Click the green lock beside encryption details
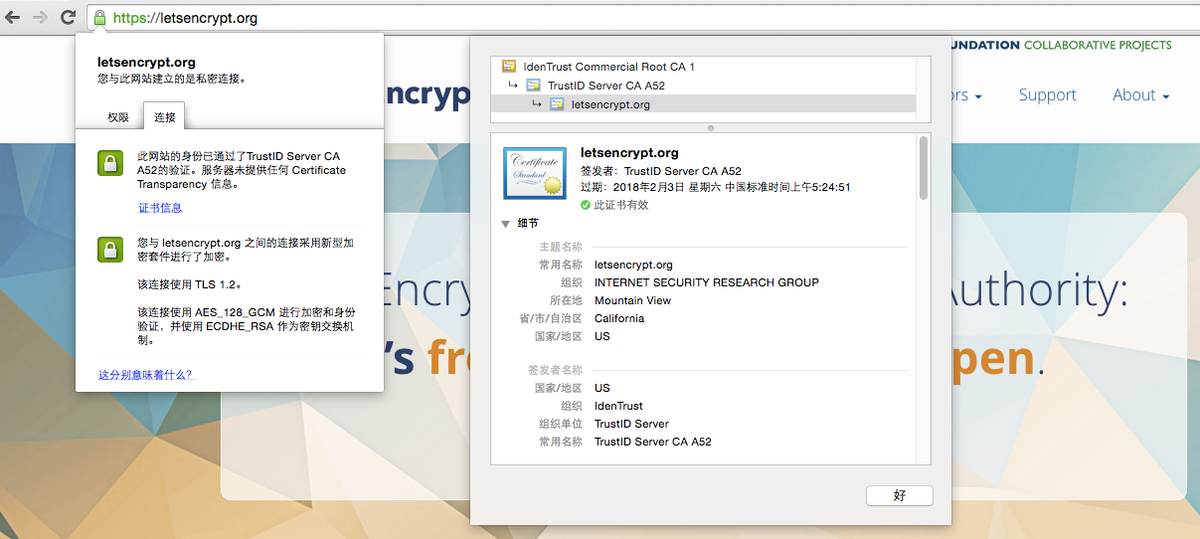 [110, 249]
